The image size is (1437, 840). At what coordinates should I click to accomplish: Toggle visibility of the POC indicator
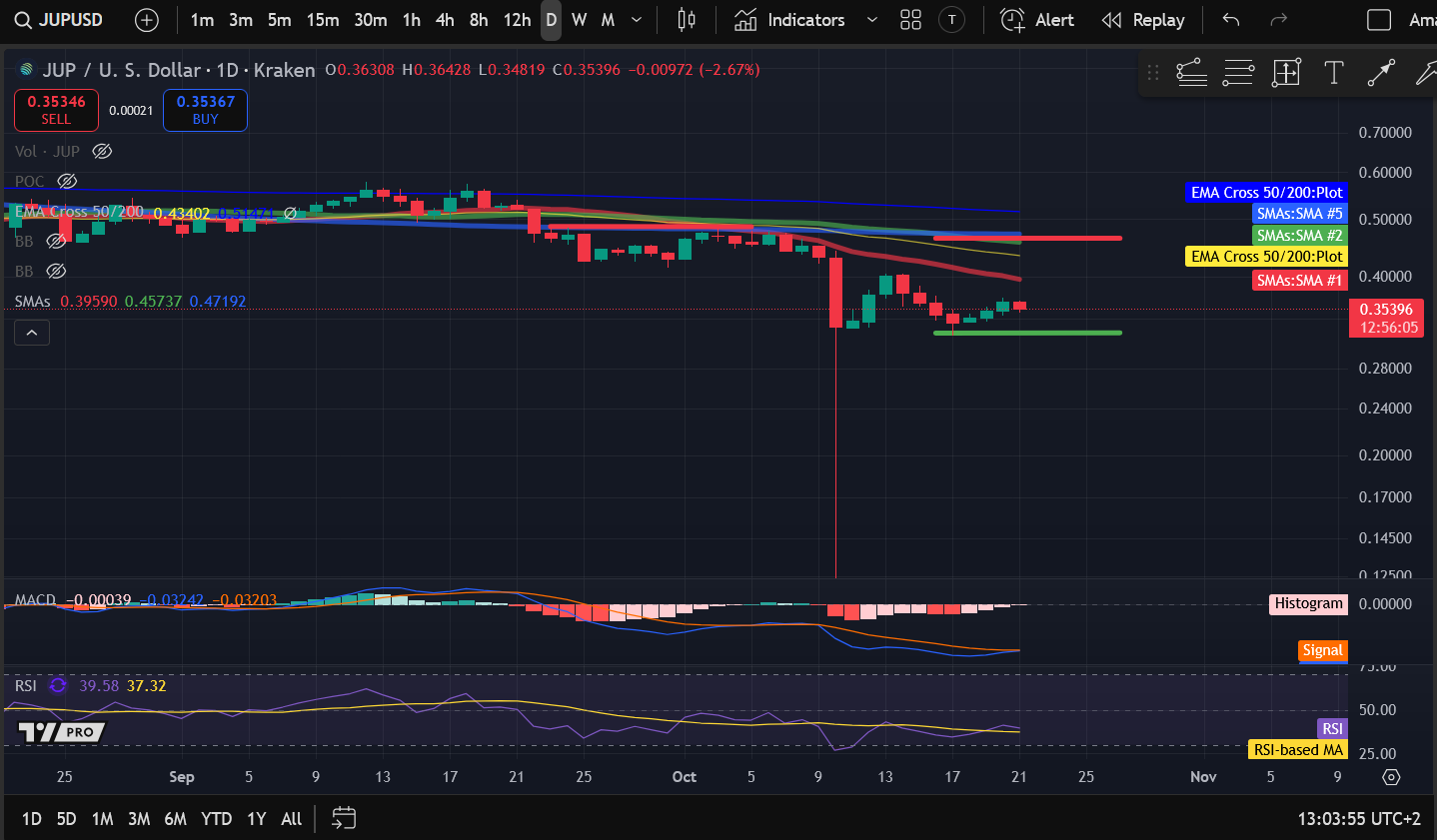(x=67, y=182)
